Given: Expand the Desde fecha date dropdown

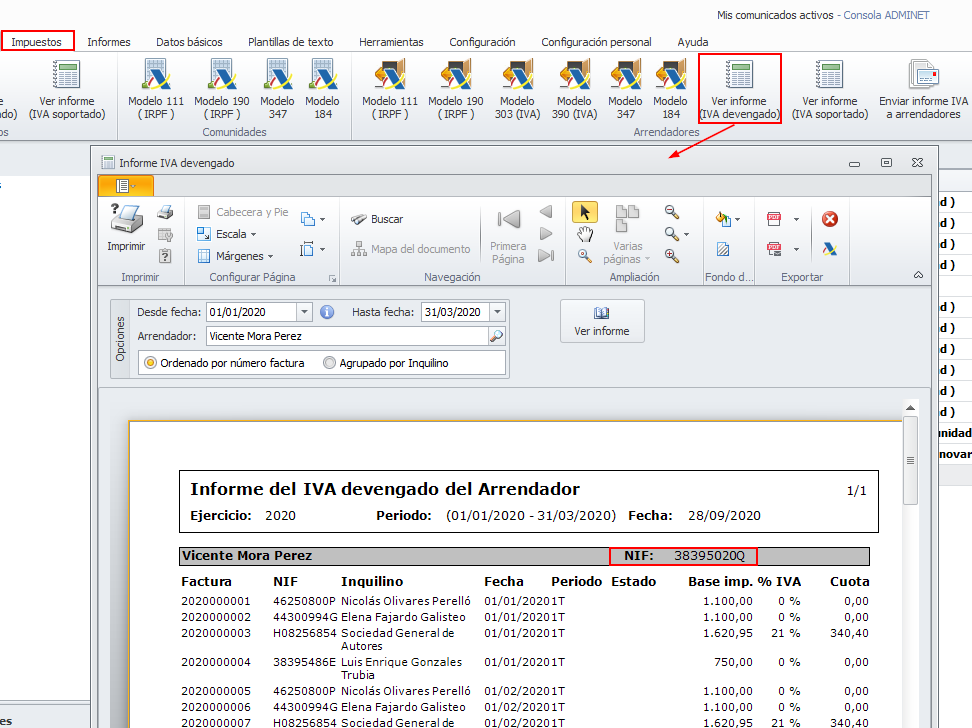Looking at the screenshot, I should [x=305, y=312].
